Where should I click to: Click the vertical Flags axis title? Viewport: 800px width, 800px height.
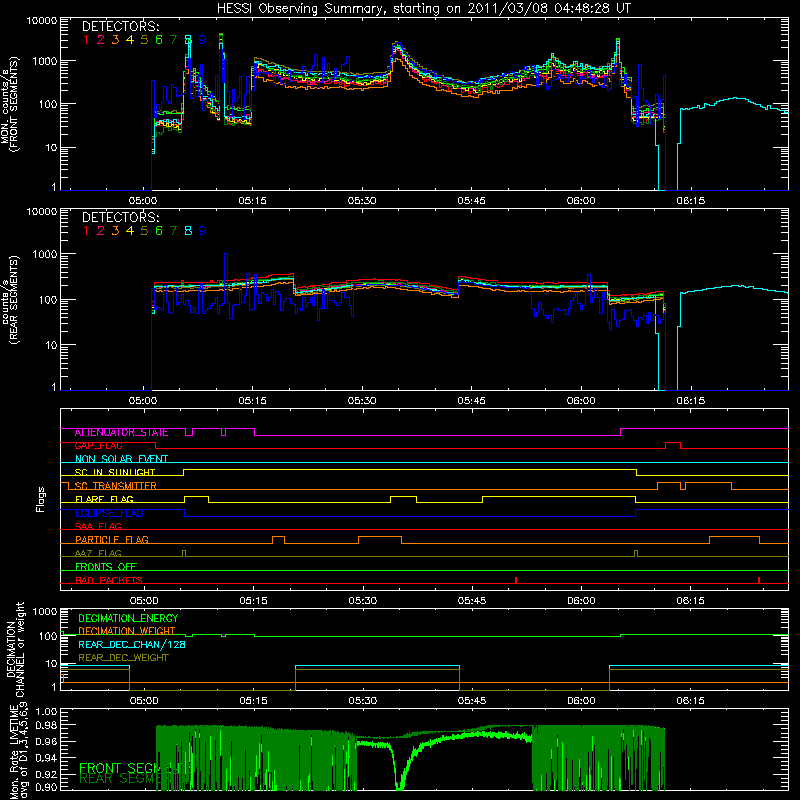(x=41, y=499)
